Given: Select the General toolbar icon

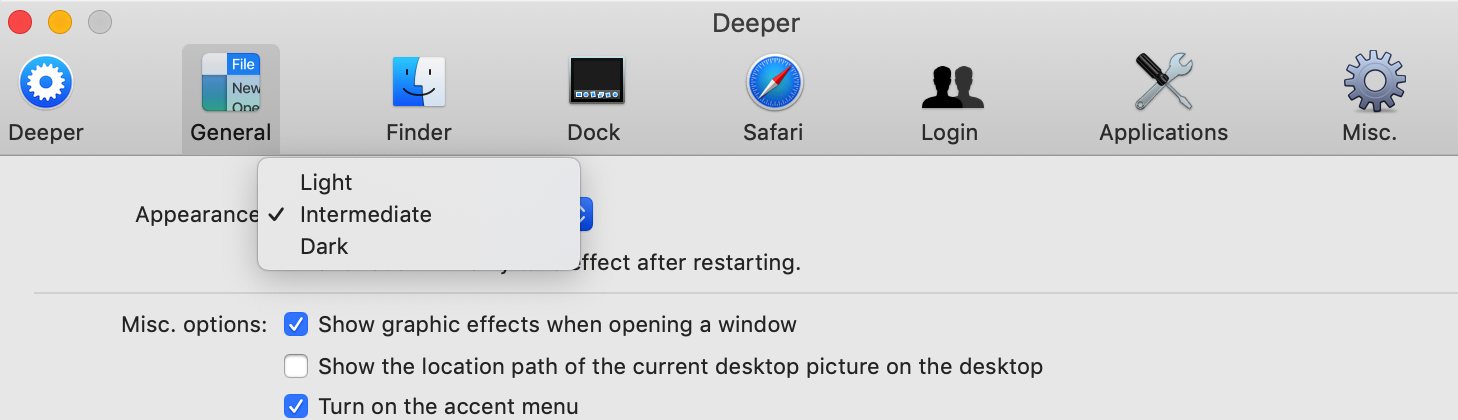Looking at the screenshot, I should pyautogui.click(x=230, y=83).
